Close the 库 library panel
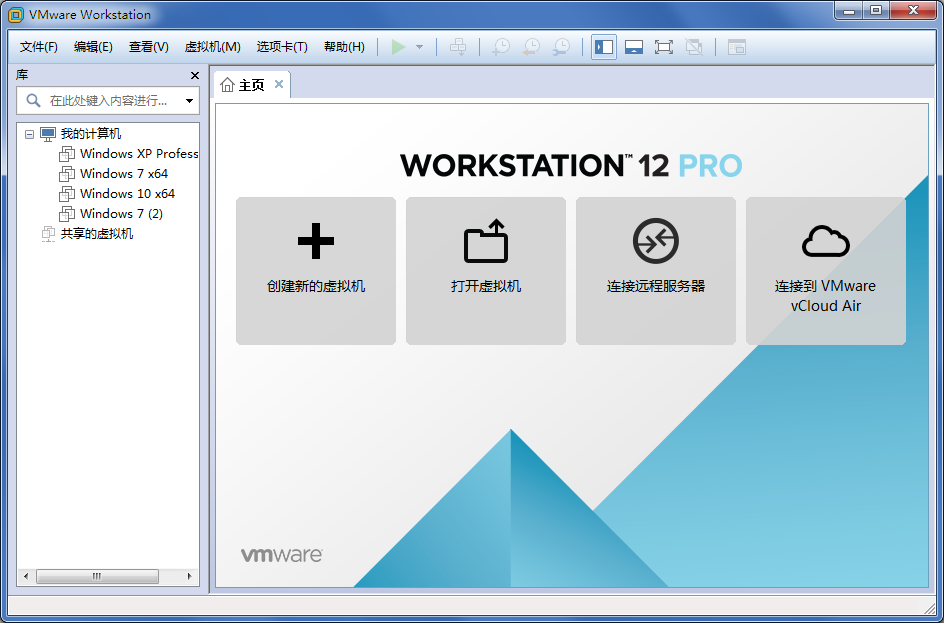Viewport: 944px width, 623px height. [x=194, y=75]
